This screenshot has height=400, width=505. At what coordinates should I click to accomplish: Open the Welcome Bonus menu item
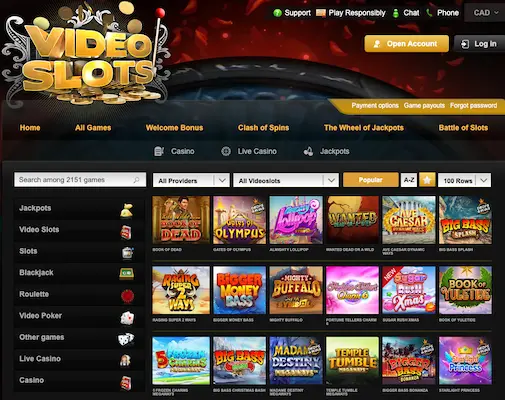click(x=174, y=128)
